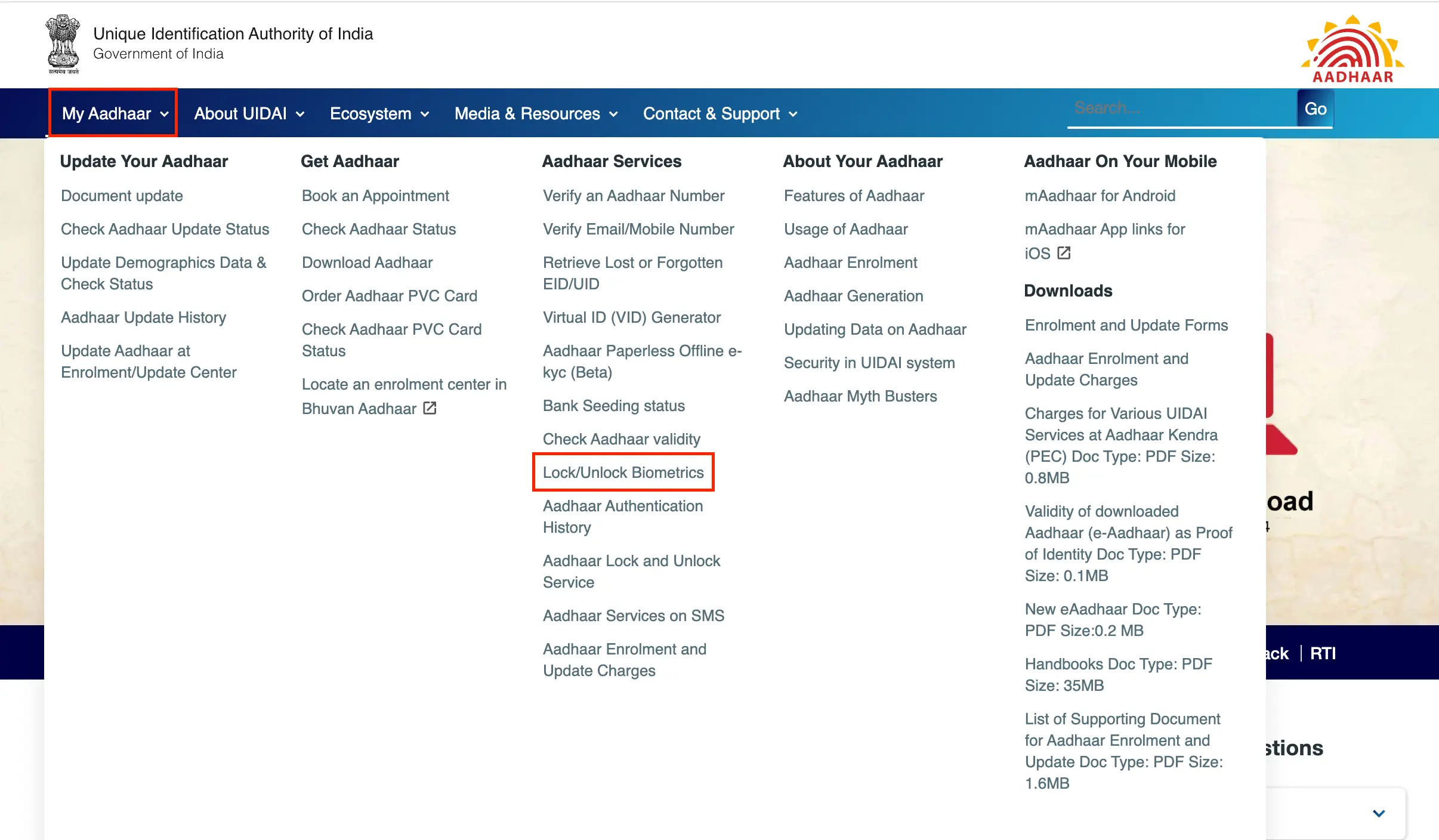Open Virtual ID (VID) Generator service
Screen dimensions: 1439x840
click(631, 317)
